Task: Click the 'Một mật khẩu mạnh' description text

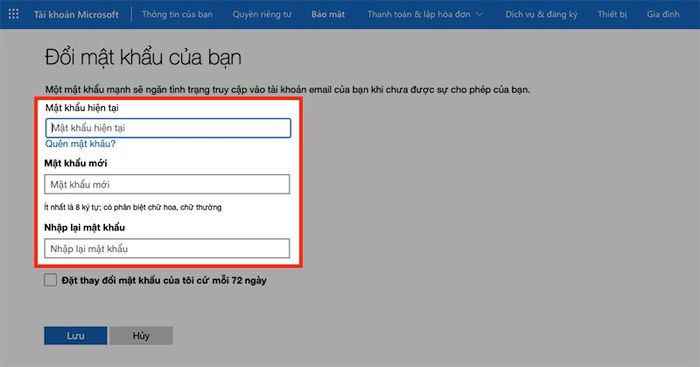Action: (288, 90)
